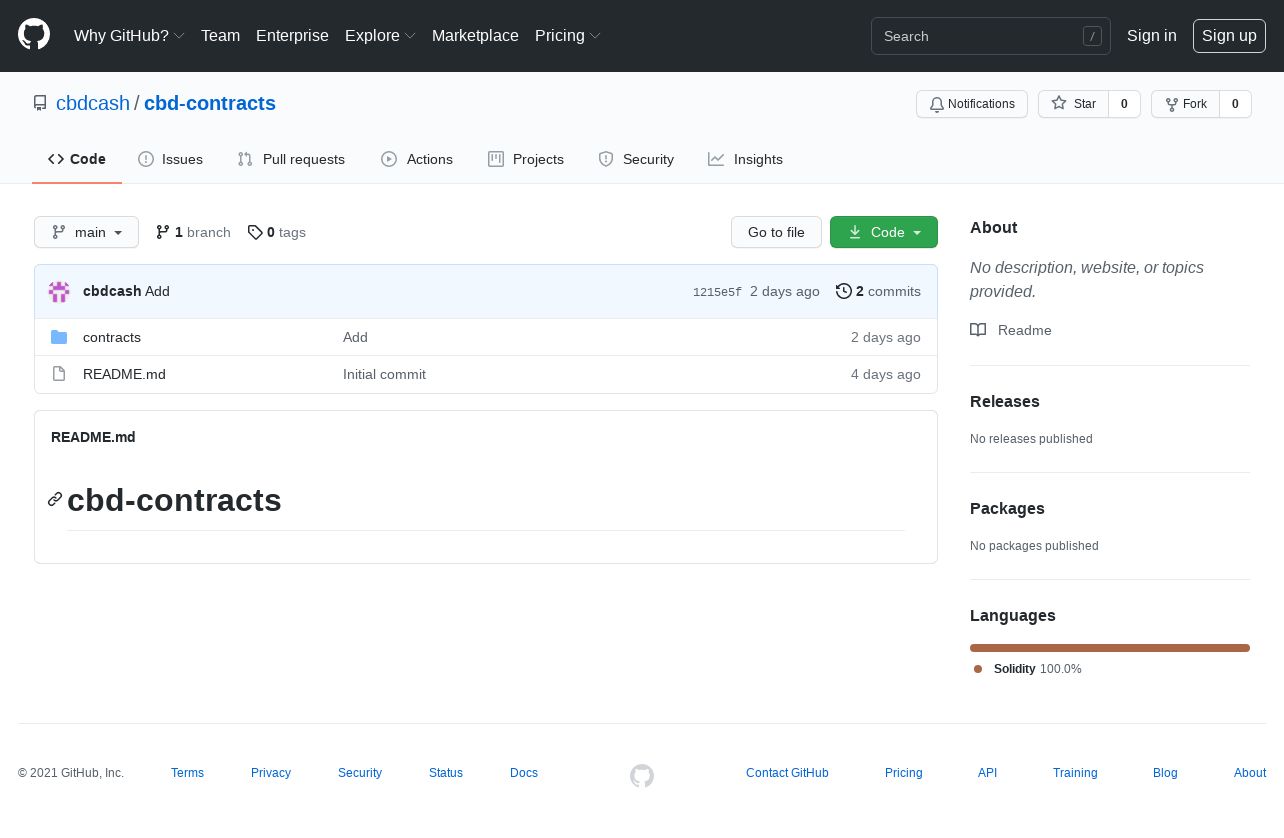Open the Actions tab
The height and width of the screenshot is (838, 1284).
(x=417, y=159)
